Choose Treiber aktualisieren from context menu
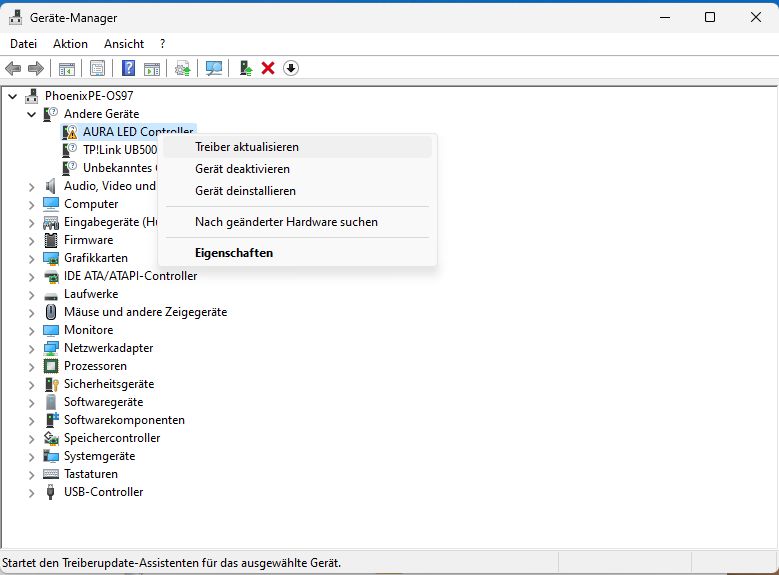This screenshot has width=779, height=575. pyautogui.click(x=298, y=147)
